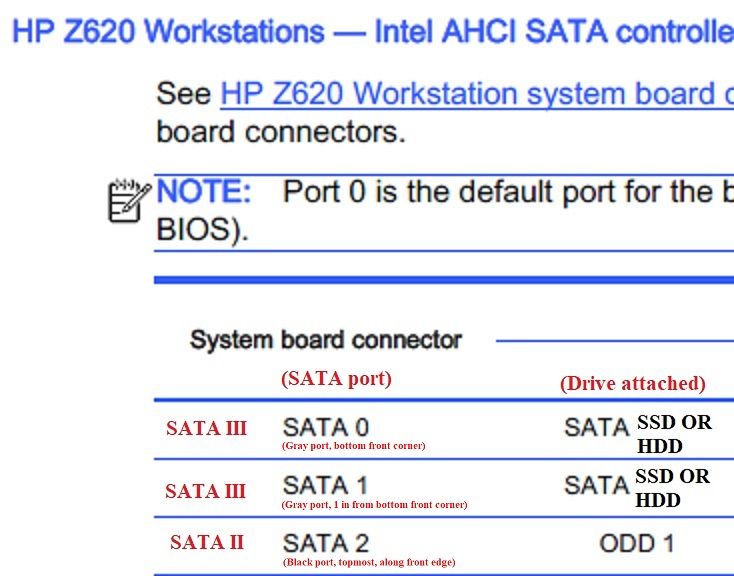Select the red 'SATA II' label
734x576 pixels.
[x=207, y=542]
